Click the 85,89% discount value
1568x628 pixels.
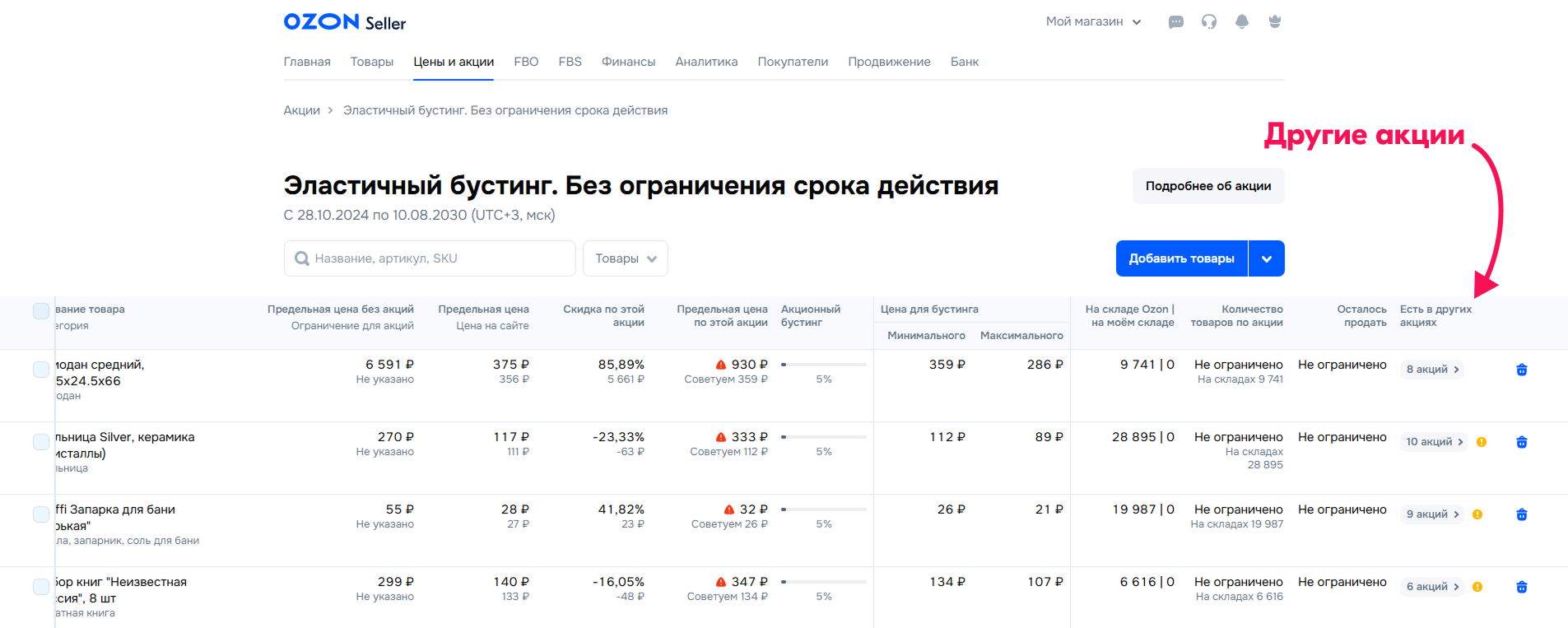pyautogui.click(x=621, y=365)
